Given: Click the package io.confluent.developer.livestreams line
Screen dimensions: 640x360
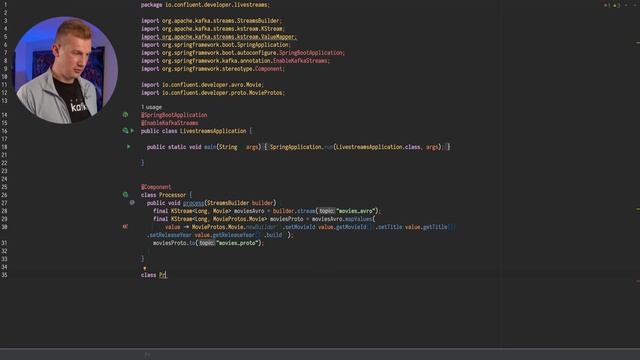Looking at the screenshot, I should 205,5.
